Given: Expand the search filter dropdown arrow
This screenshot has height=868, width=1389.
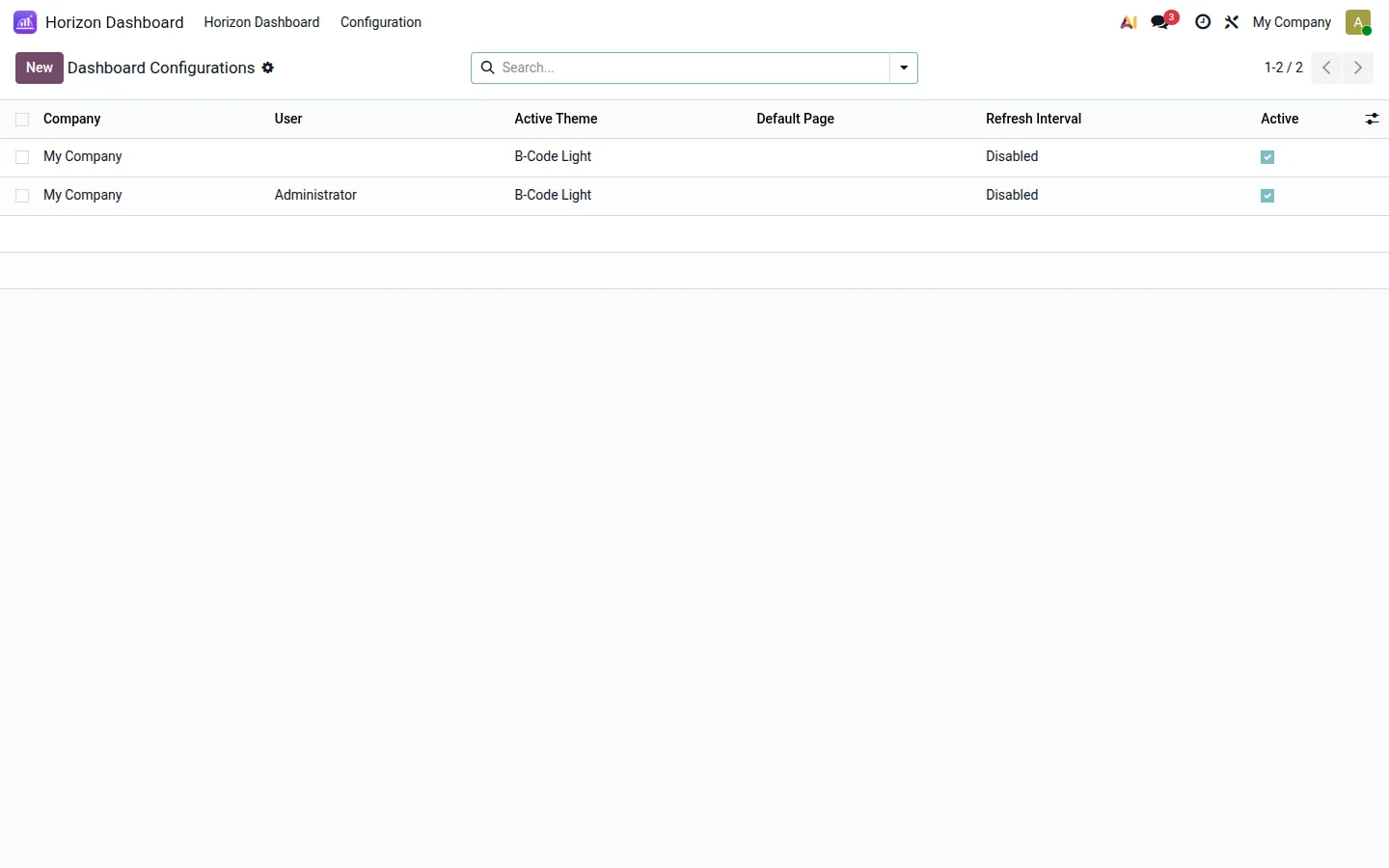Looking at the screenshot, I should pos(904,68).
